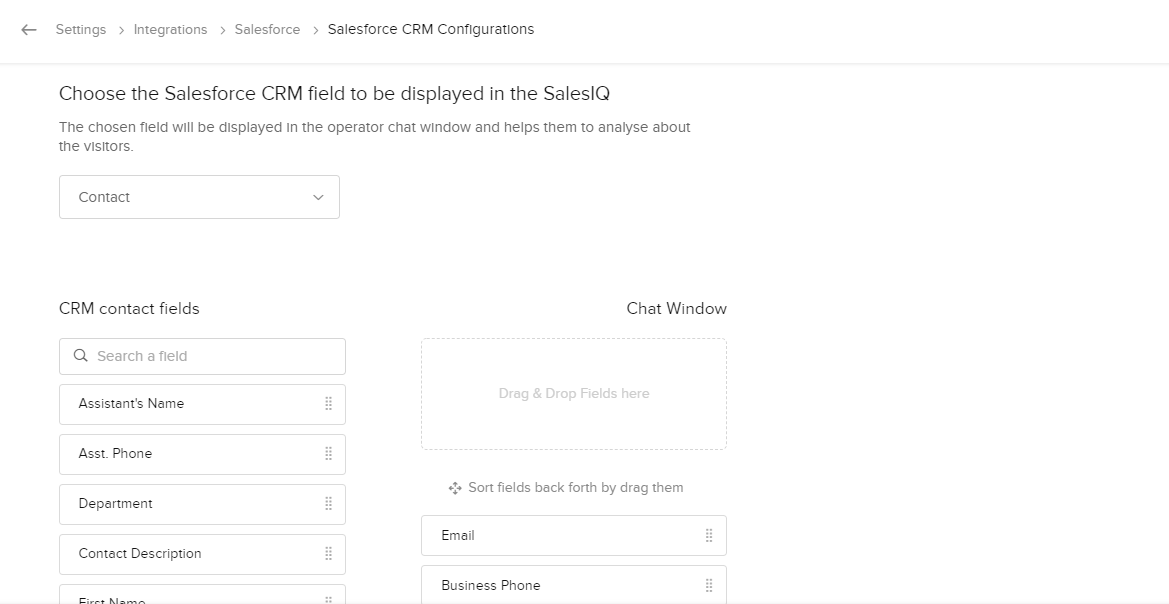Click the Drag & Drop Fields area
Viewport: 1169px width, 604px height.
coord(574,394)
